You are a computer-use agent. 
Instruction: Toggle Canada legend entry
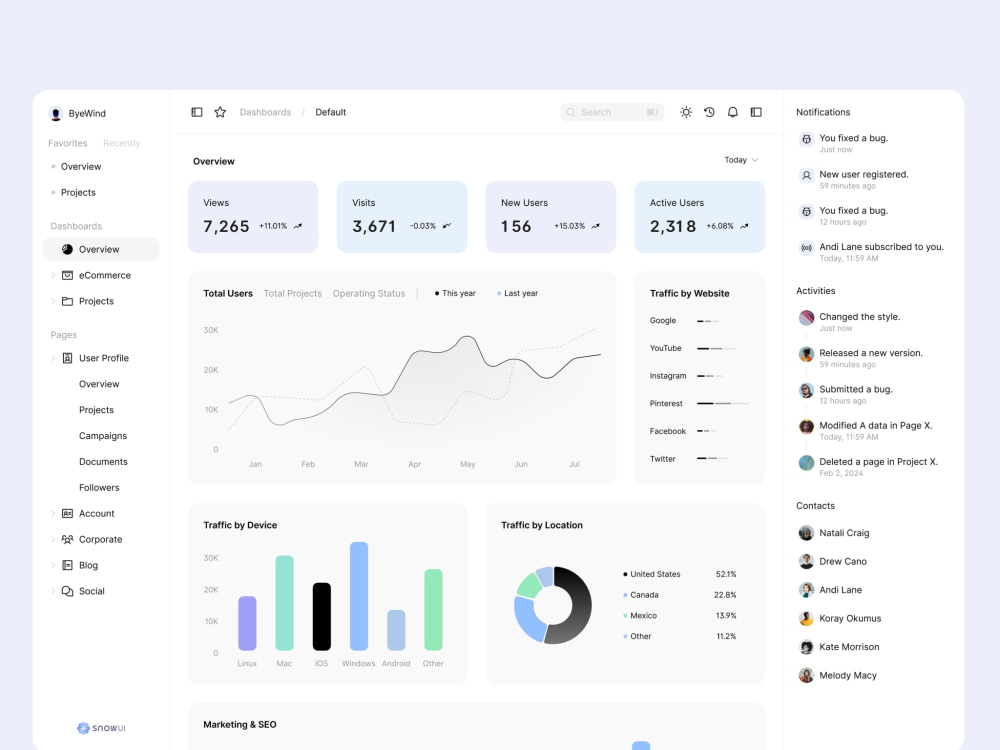[640, 595]
